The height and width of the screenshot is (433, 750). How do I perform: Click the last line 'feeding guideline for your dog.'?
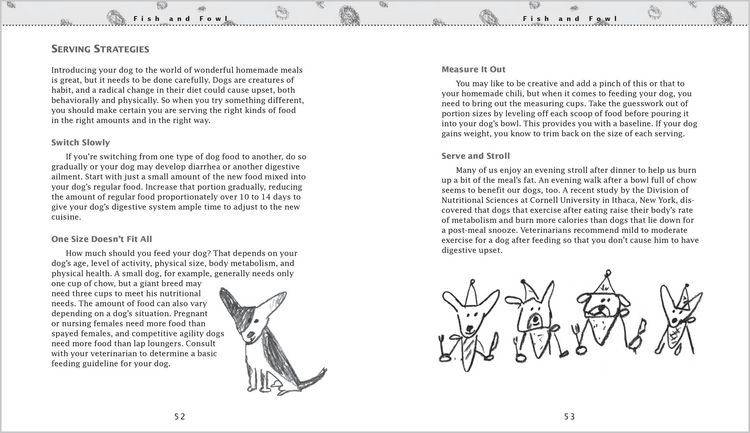[111, 364]
